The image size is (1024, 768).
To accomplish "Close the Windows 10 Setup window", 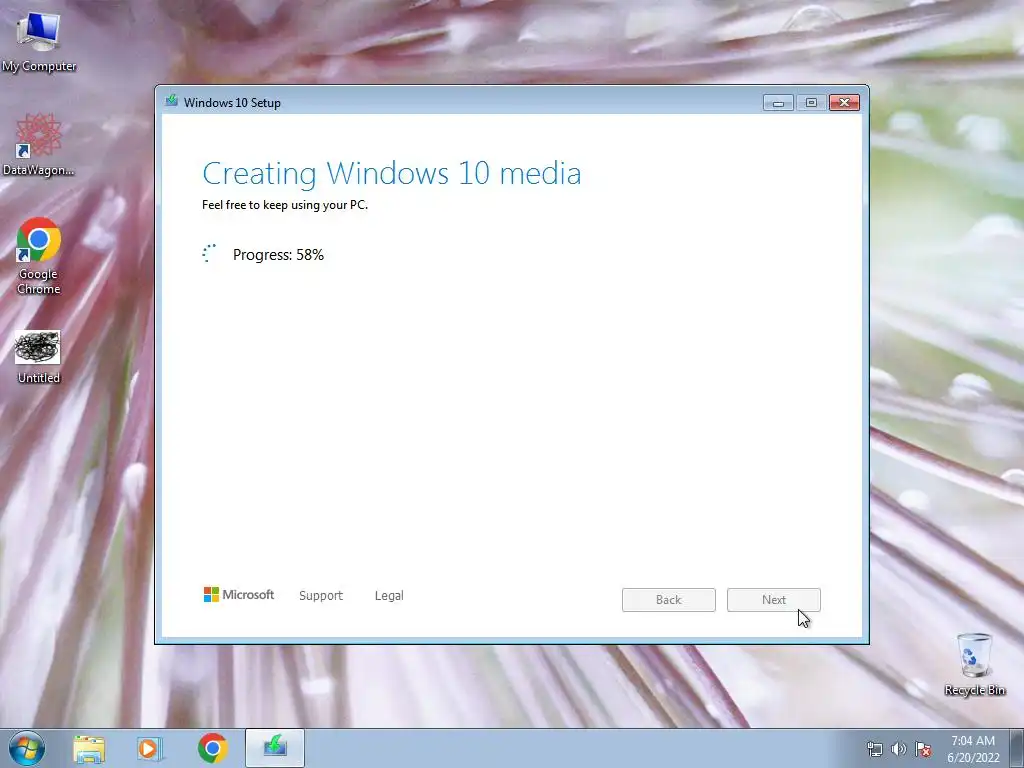I will [844, 103].
